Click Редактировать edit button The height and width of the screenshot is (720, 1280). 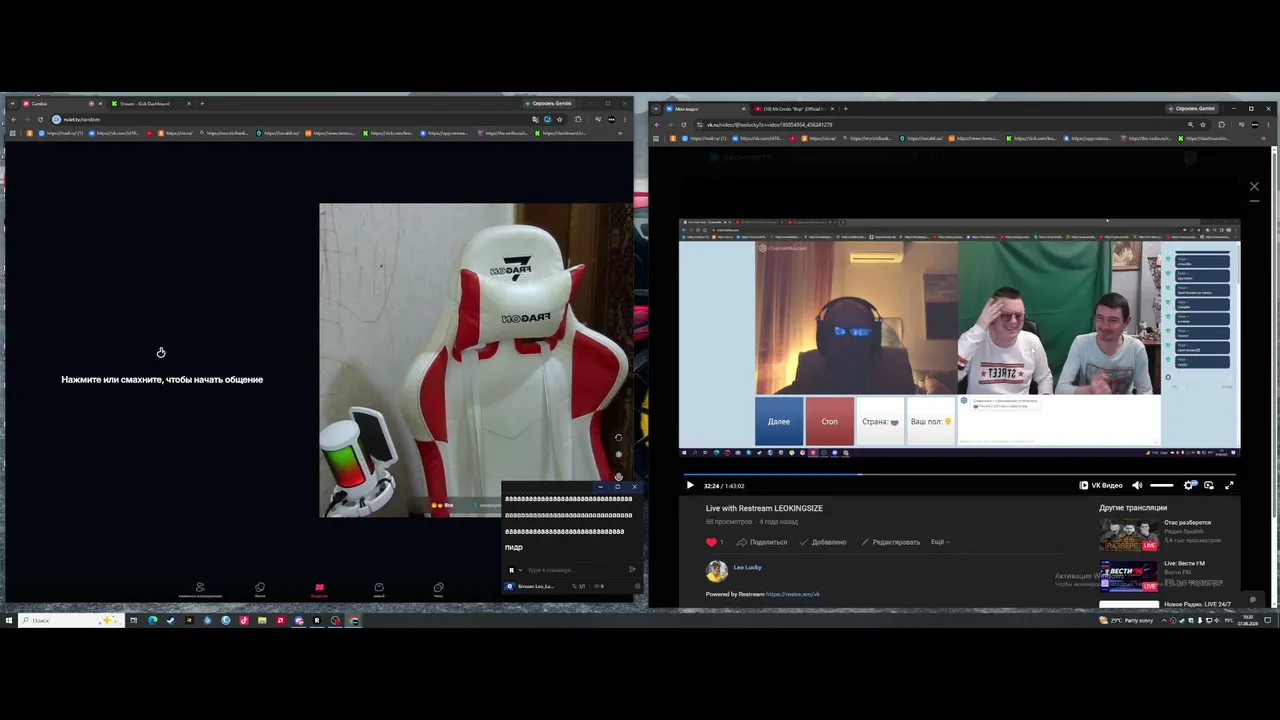[x=890, y=542]
